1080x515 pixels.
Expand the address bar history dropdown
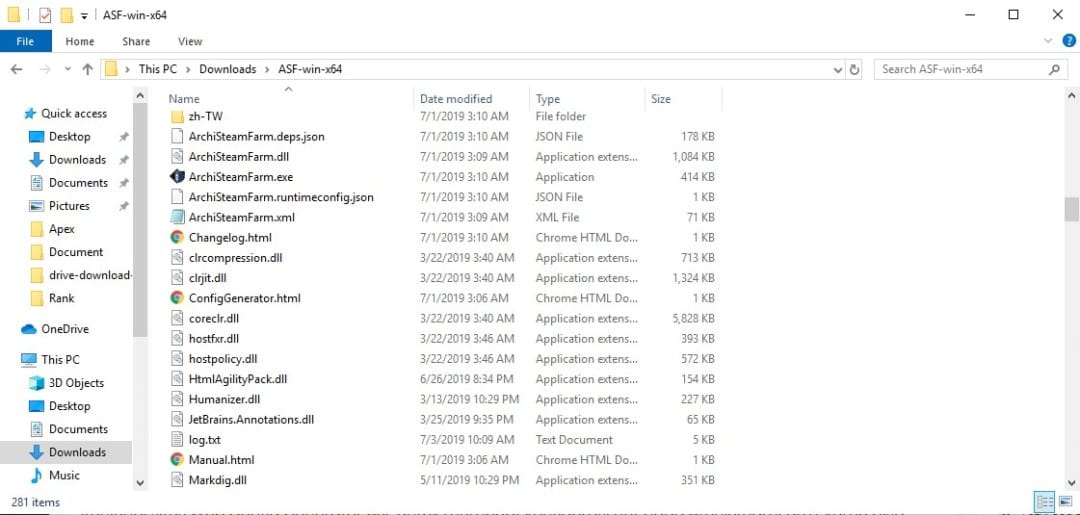(838, 70)
